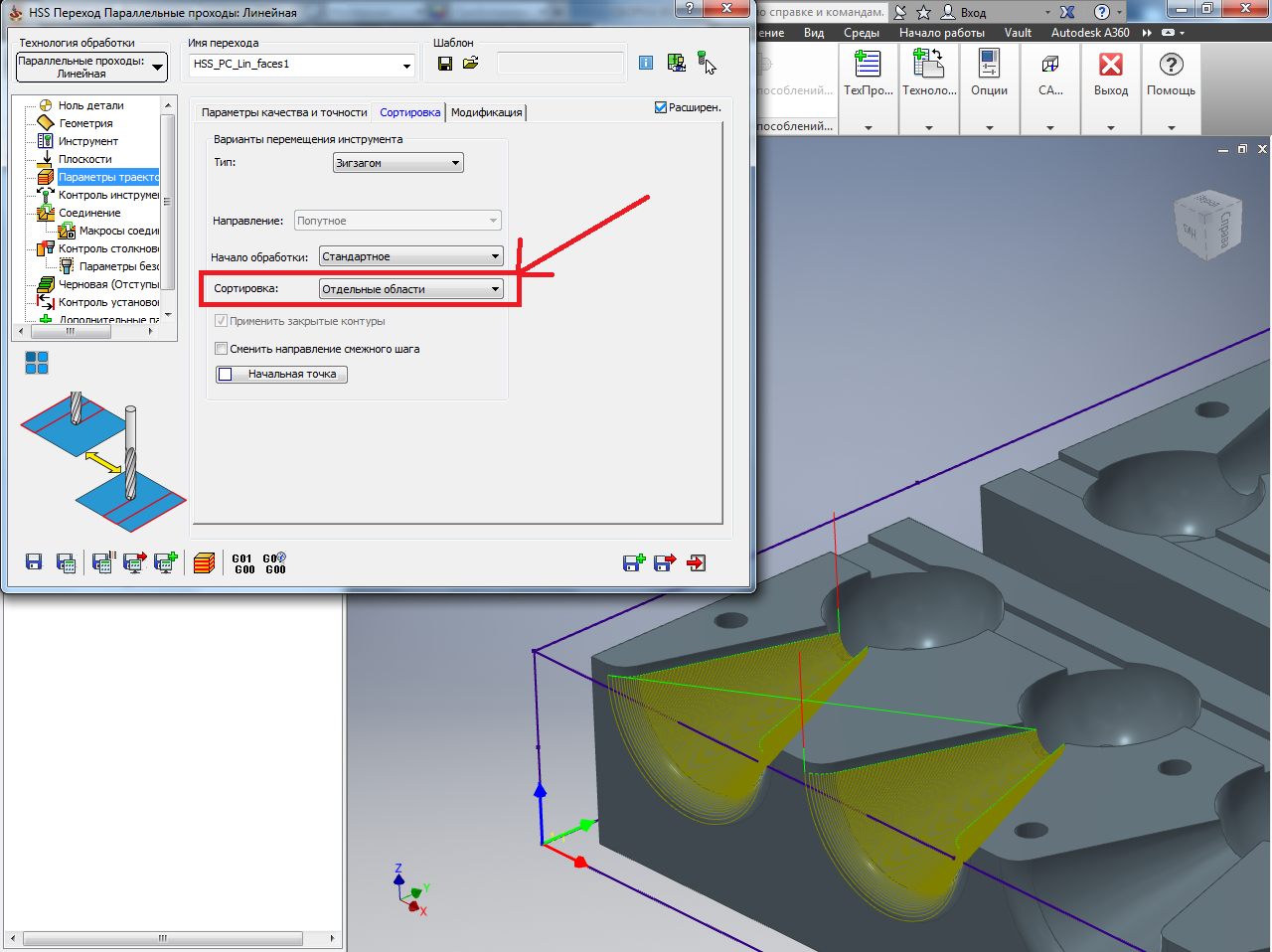Click the exit icon with red arrow
The image size is (1272, 952).
click(696, 562)
